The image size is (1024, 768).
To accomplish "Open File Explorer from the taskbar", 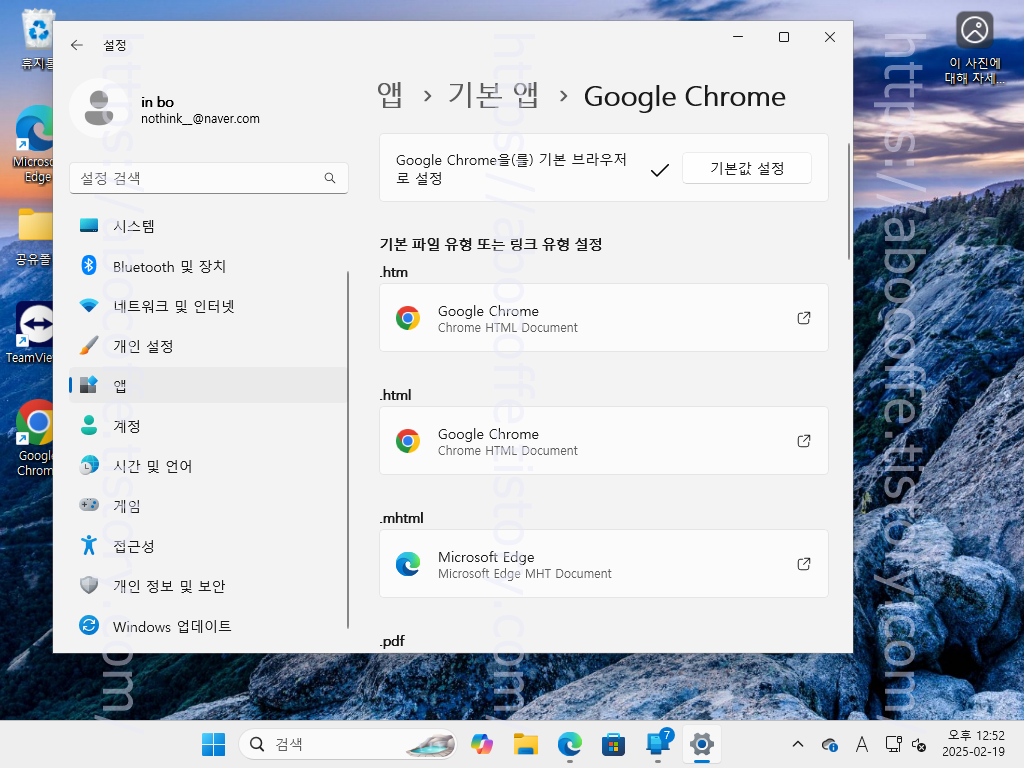I will click(x=526, y=744).
